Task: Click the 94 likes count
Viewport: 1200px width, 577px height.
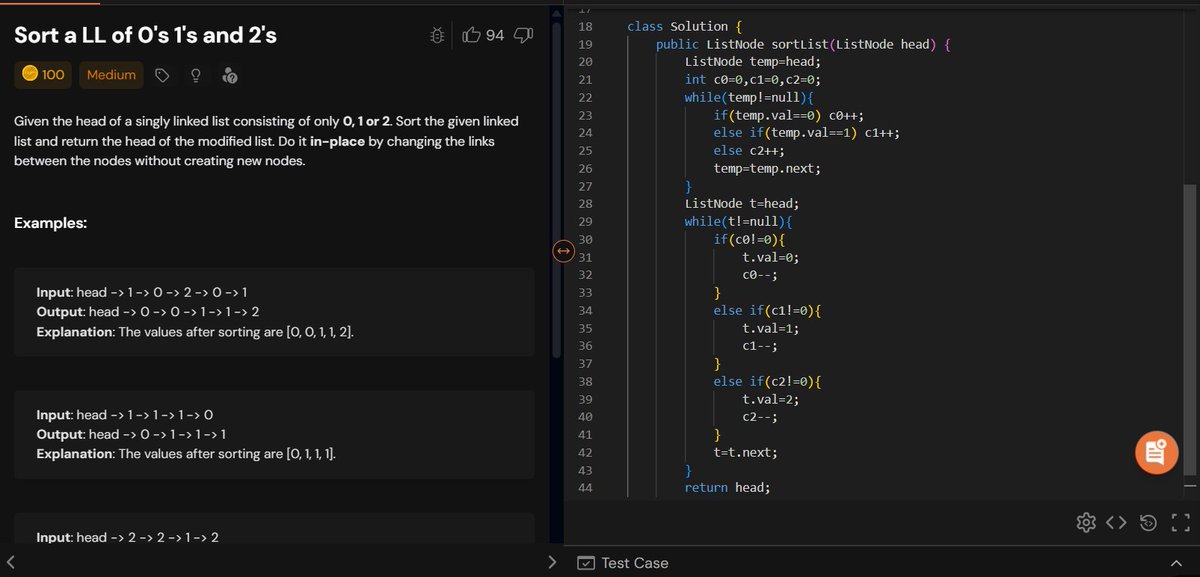Action: point(494,35)
